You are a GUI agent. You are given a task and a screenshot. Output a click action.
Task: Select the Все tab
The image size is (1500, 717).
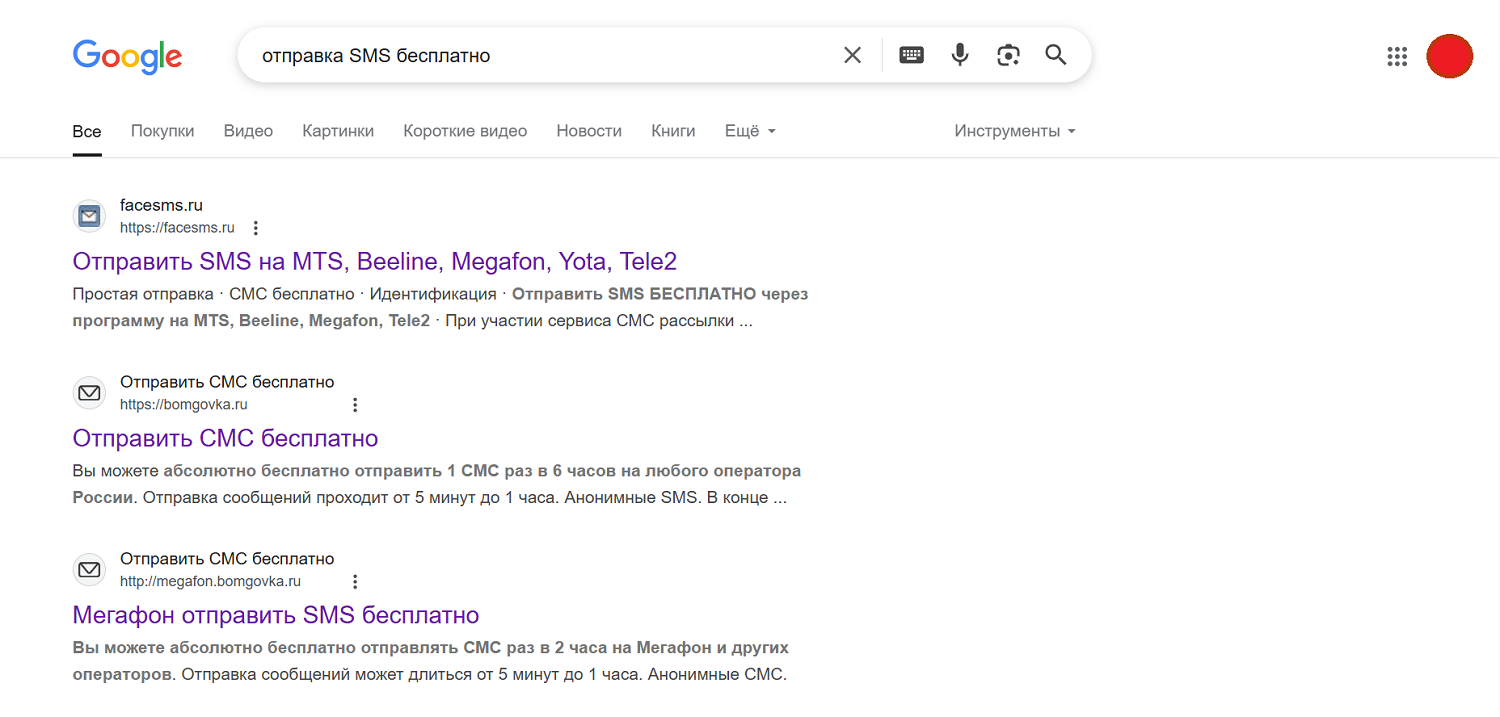click(x=87, y=131)
